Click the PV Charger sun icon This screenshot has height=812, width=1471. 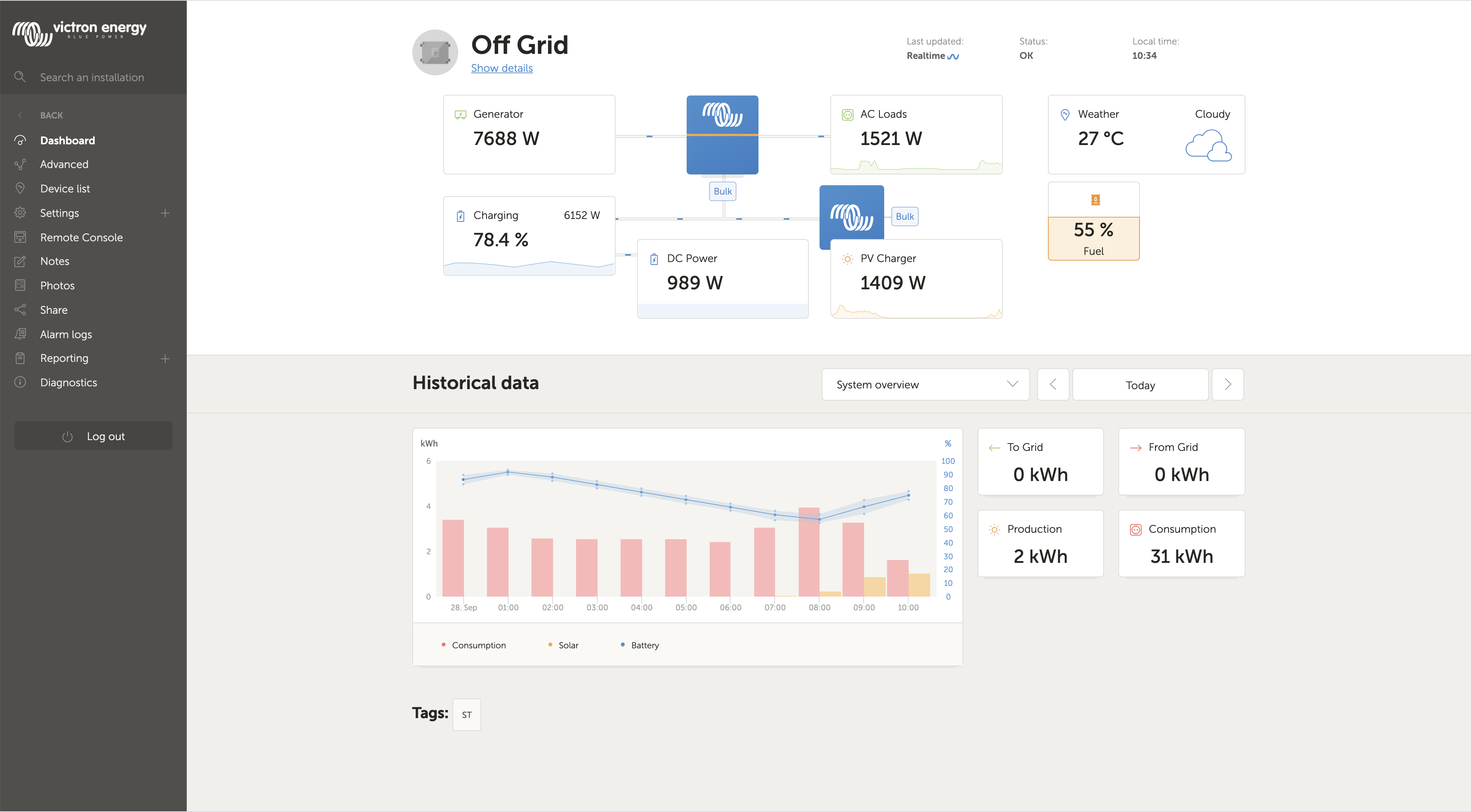(848, 259)
